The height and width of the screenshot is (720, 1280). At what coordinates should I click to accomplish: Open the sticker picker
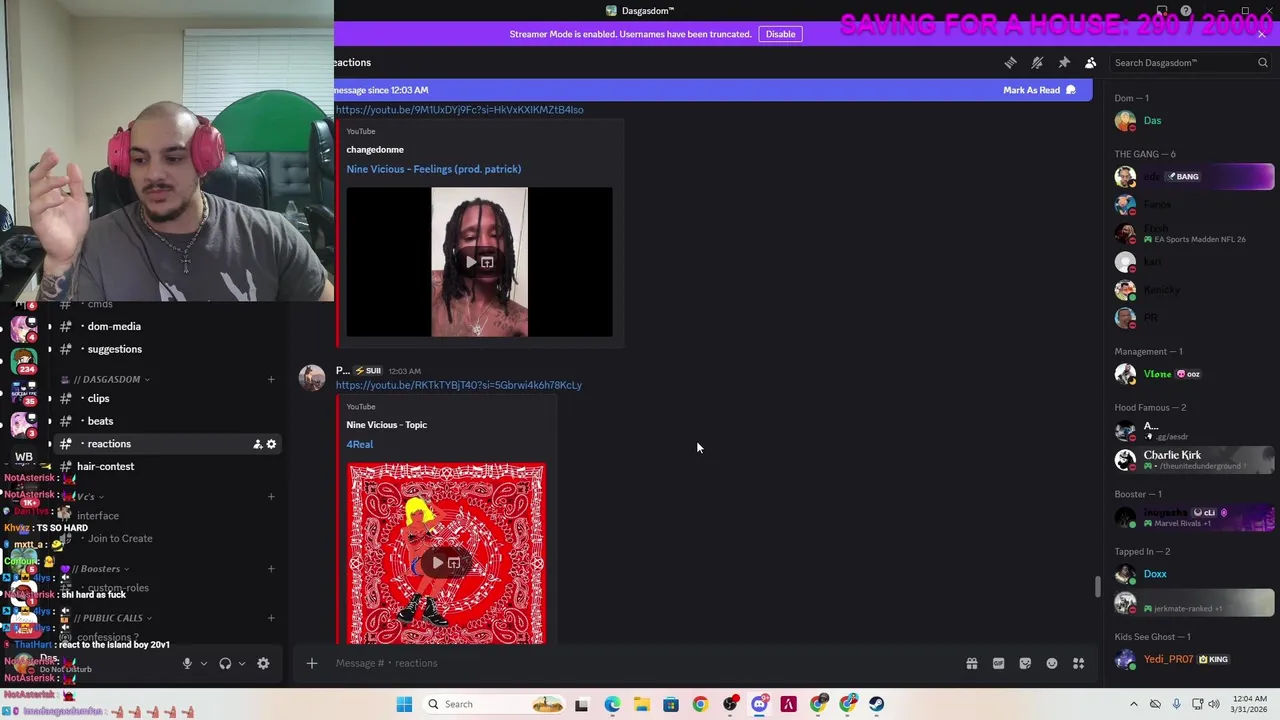click(x=1025, y=663)
